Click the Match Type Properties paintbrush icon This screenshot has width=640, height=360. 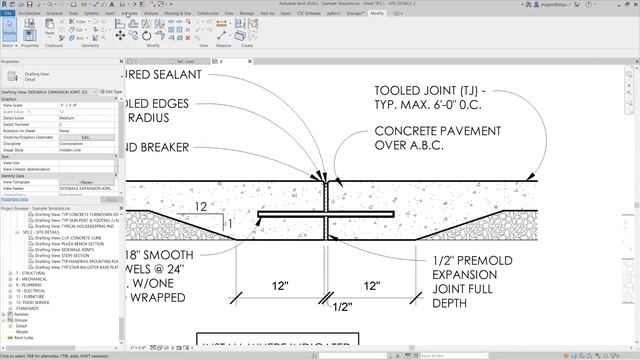click(x=62, y=38)
